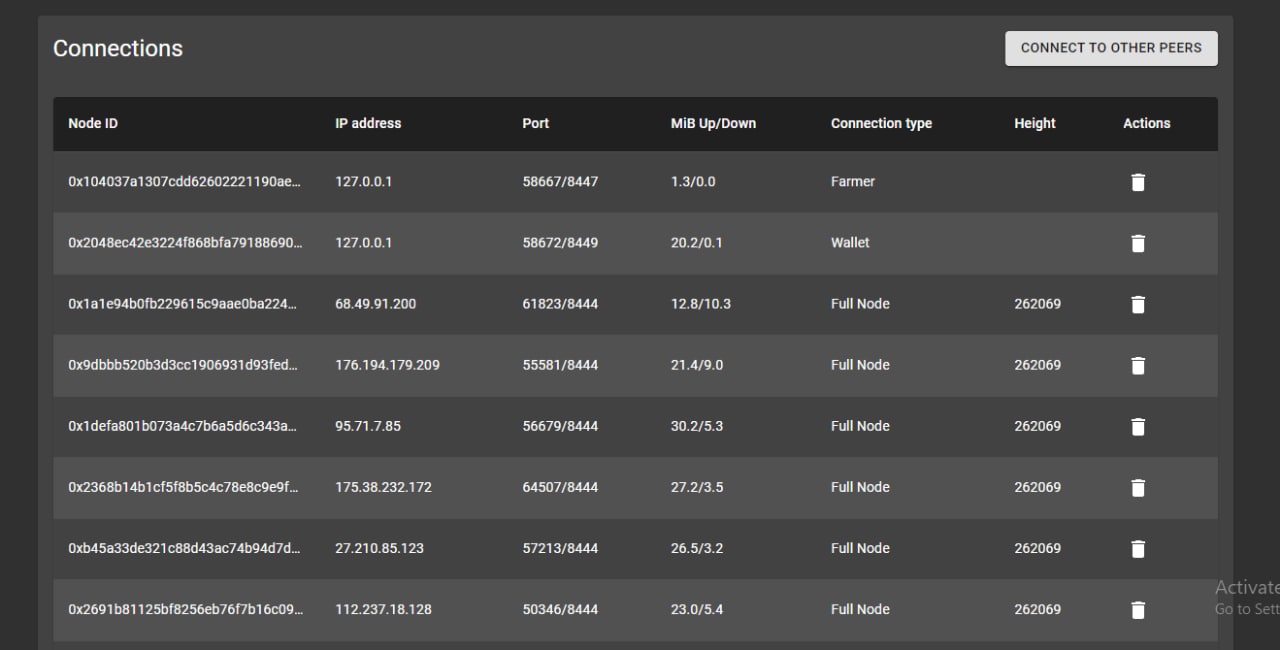This screenshot has height=650, width=1280.
Task: Click the MiB Up/Down column header
Action: tap(713, 123)
